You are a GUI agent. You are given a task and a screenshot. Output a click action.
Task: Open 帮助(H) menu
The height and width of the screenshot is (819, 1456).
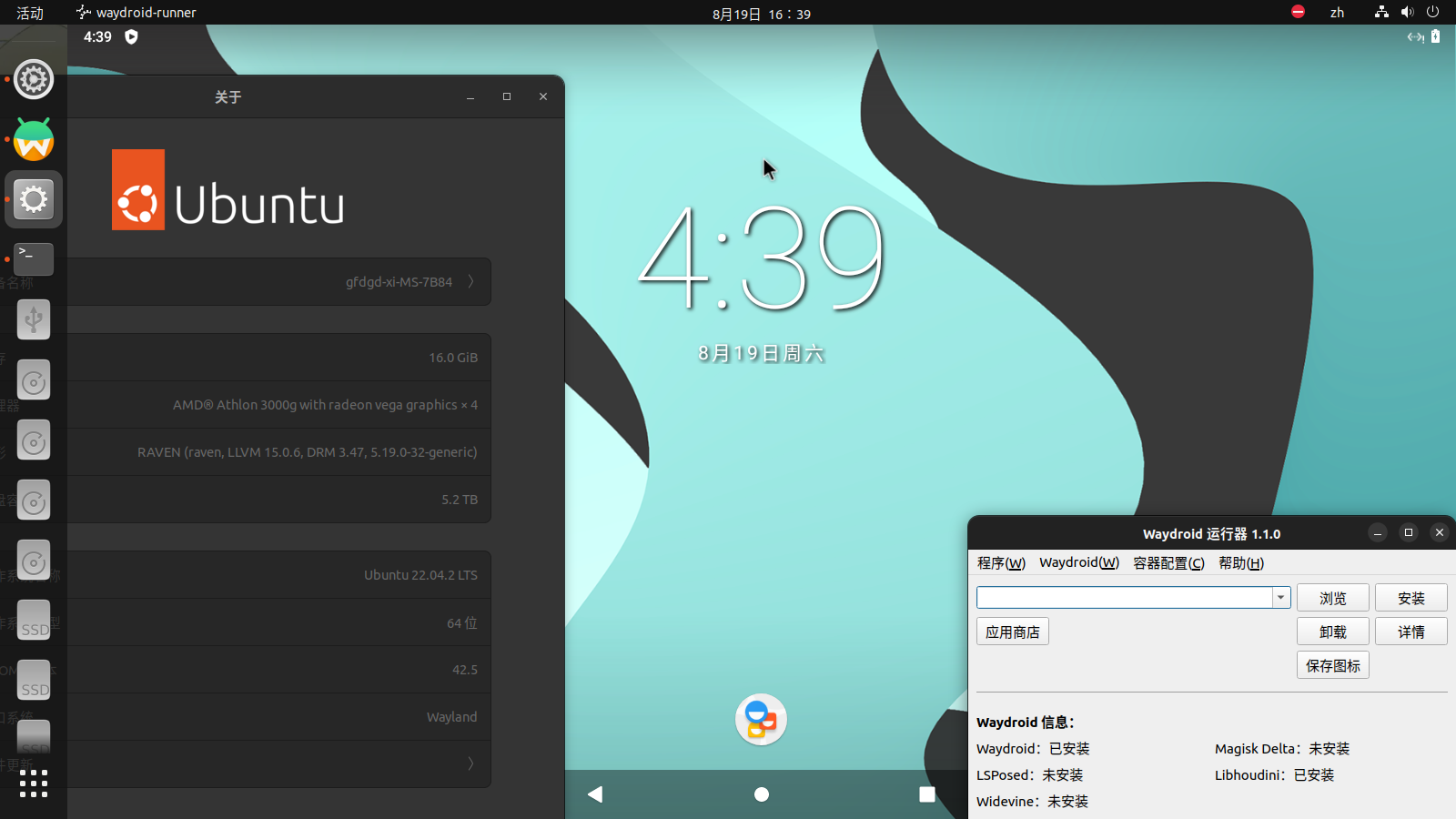[1241, 562]
